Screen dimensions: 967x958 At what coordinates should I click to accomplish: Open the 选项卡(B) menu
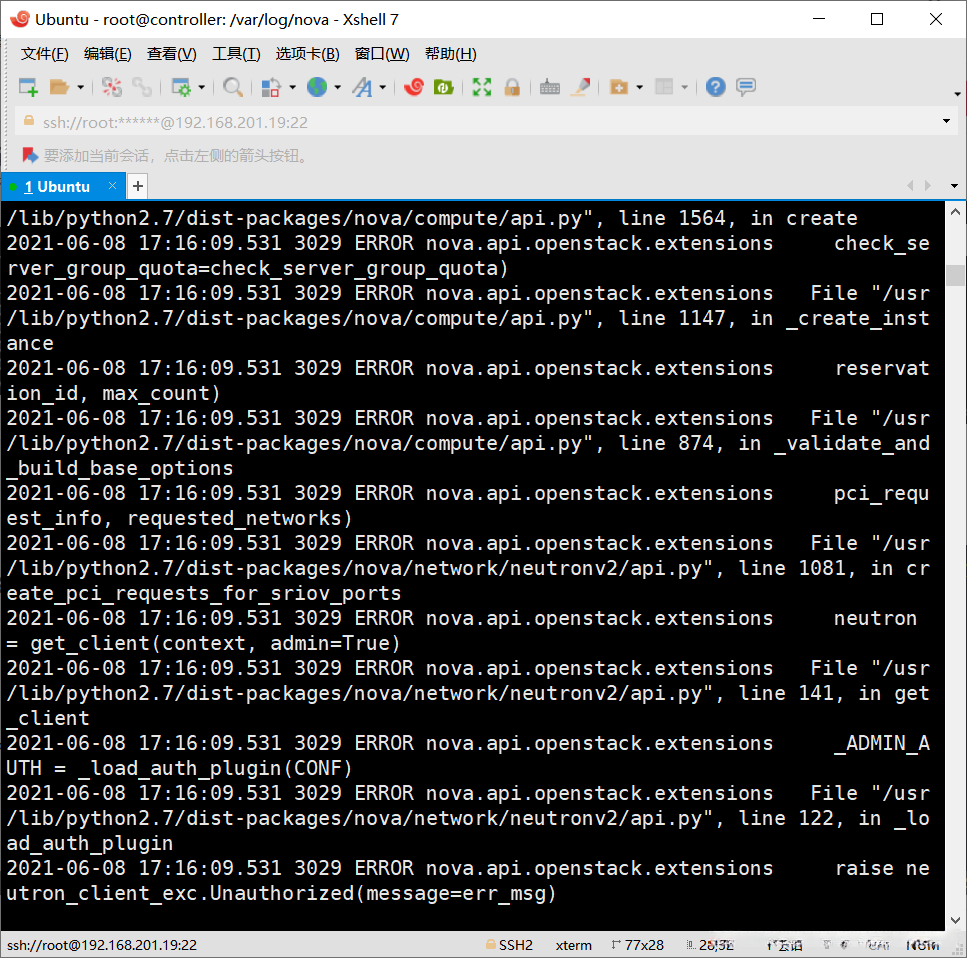pos(307,54)
